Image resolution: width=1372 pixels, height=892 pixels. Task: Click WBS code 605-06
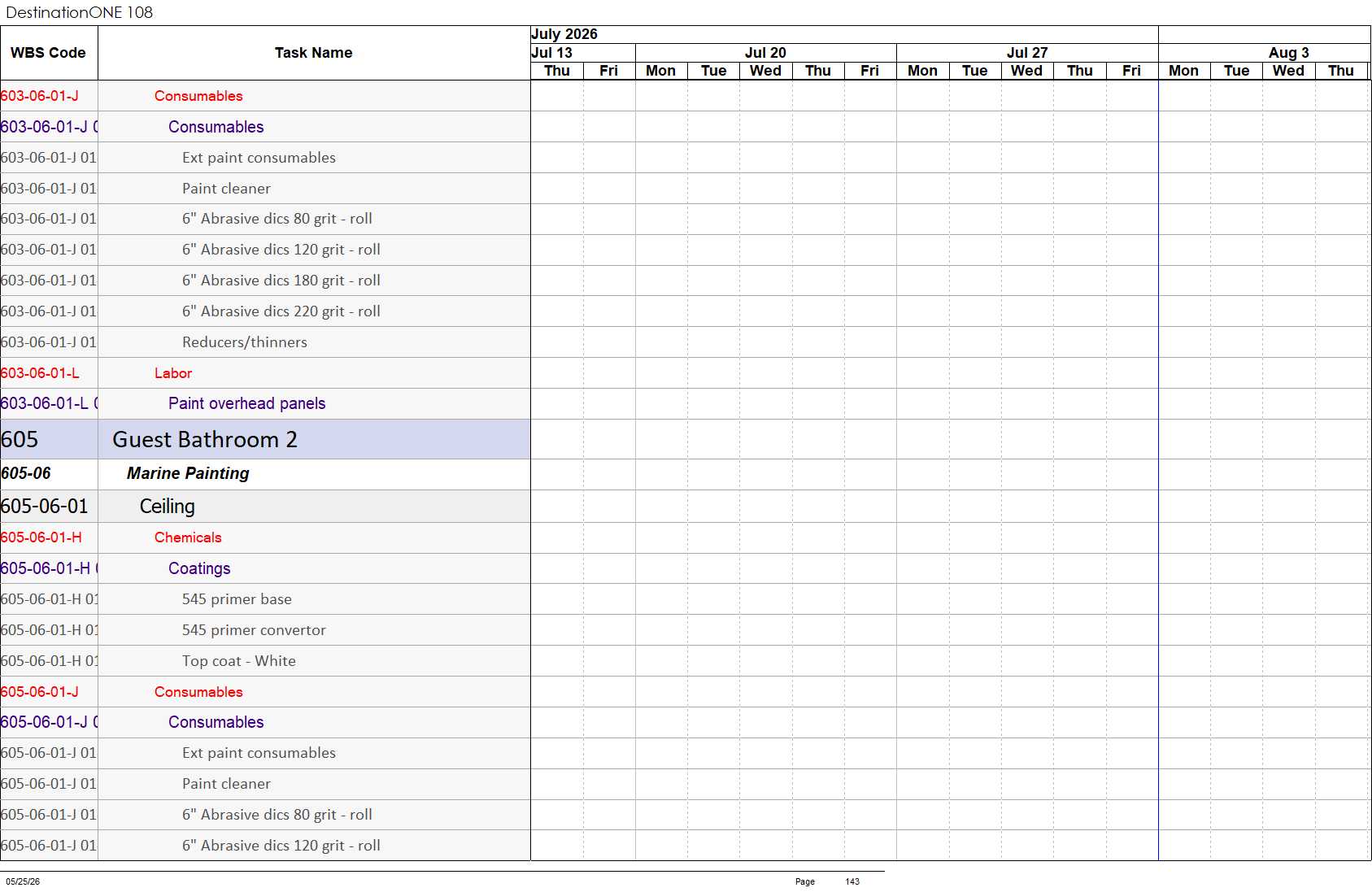pos(26,473)
